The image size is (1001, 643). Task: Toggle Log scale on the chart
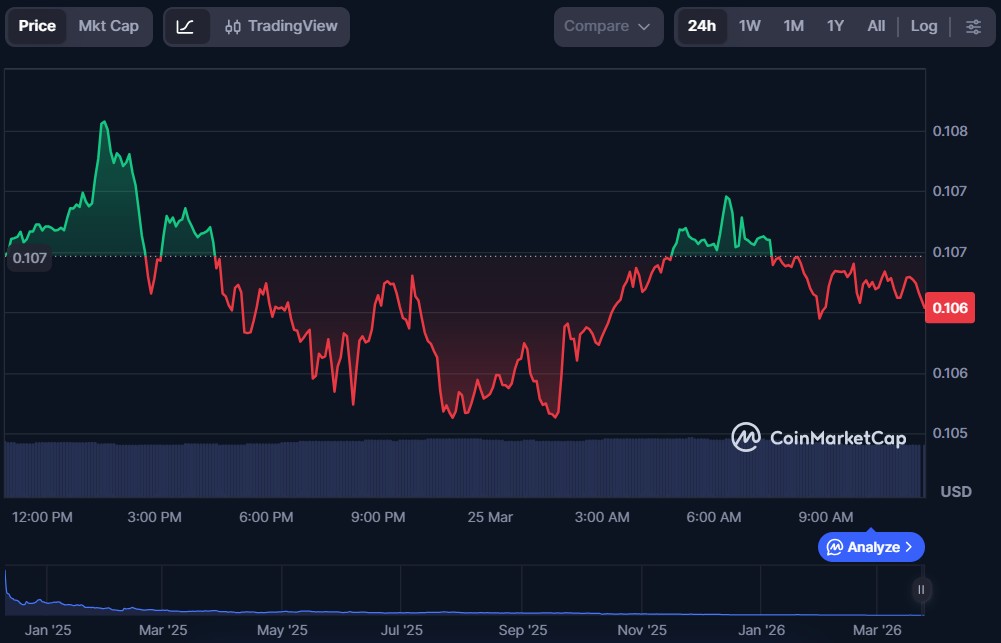tap(924, 26)
